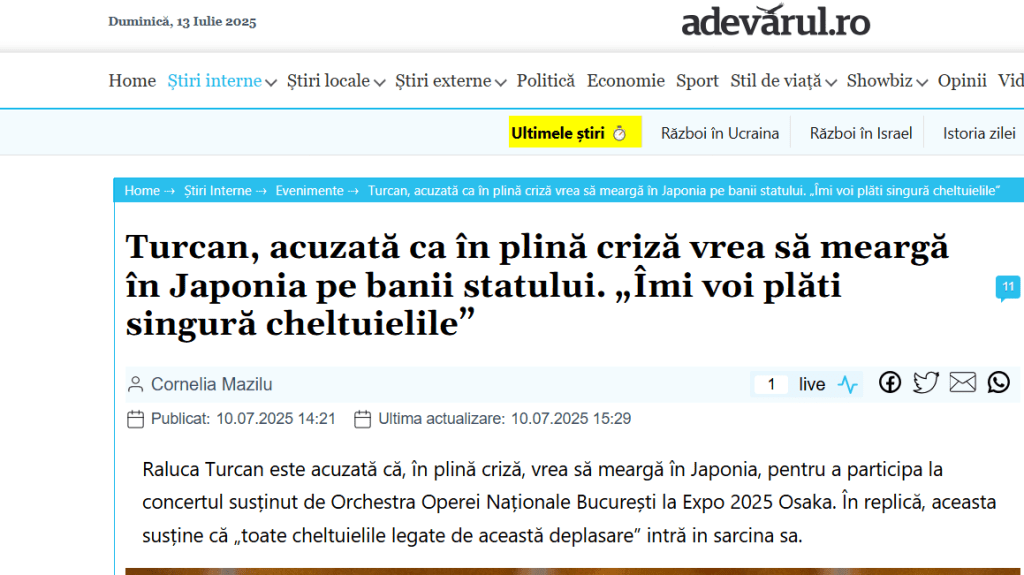Share article via Twitter bird icon

click(926, 383)
